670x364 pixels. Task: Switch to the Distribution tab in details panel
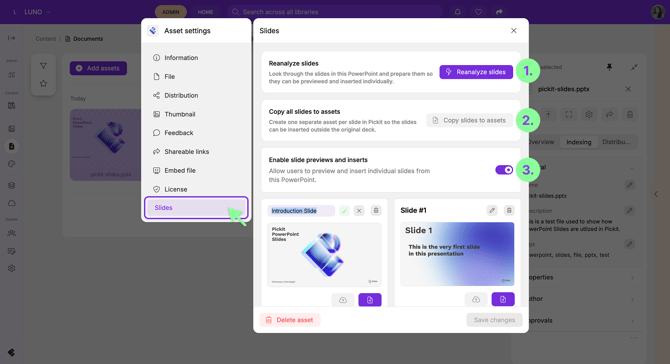(616, 142)
